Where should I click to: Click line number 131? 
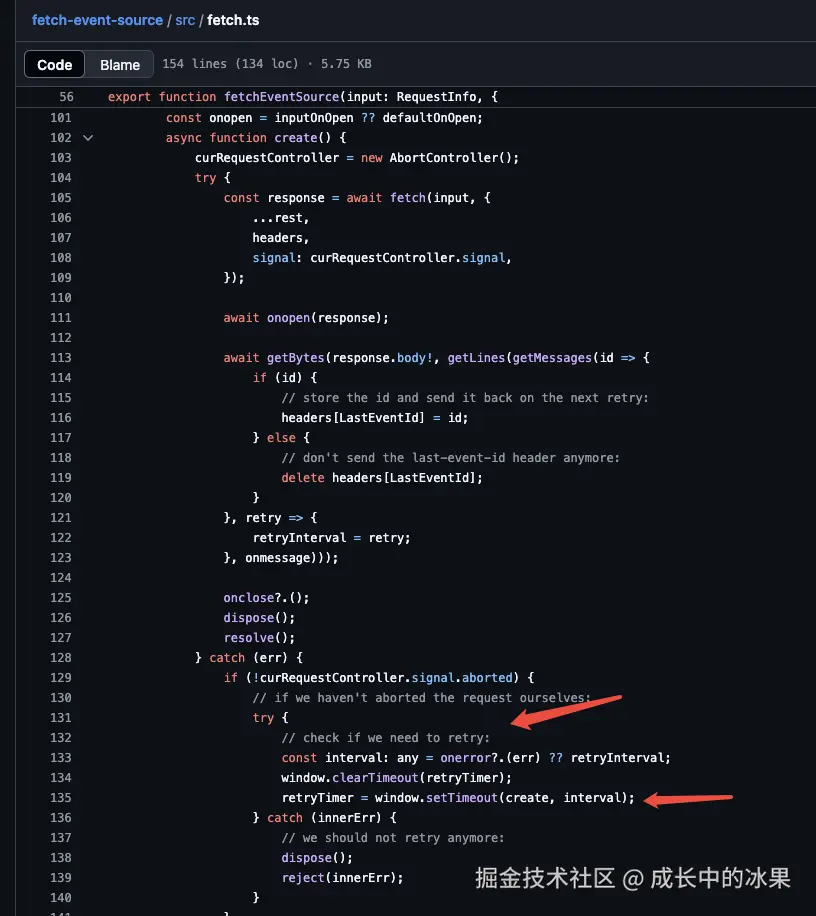pos(61,718)
